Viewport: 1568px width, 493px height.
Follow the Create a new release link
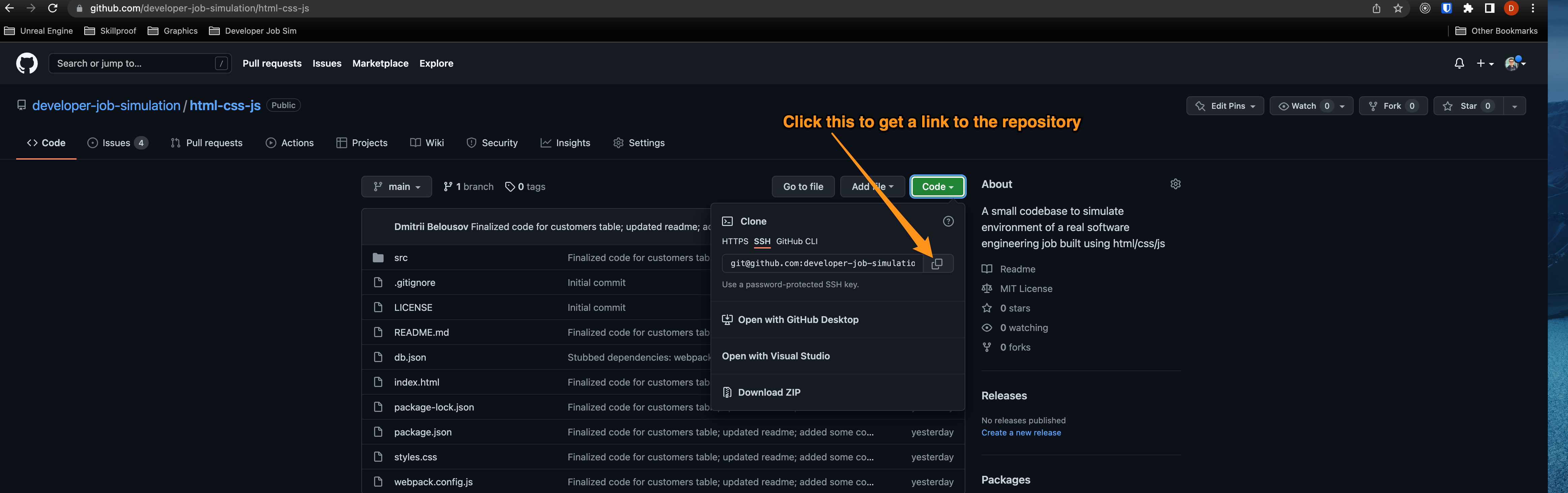(x=1021, y=433)
